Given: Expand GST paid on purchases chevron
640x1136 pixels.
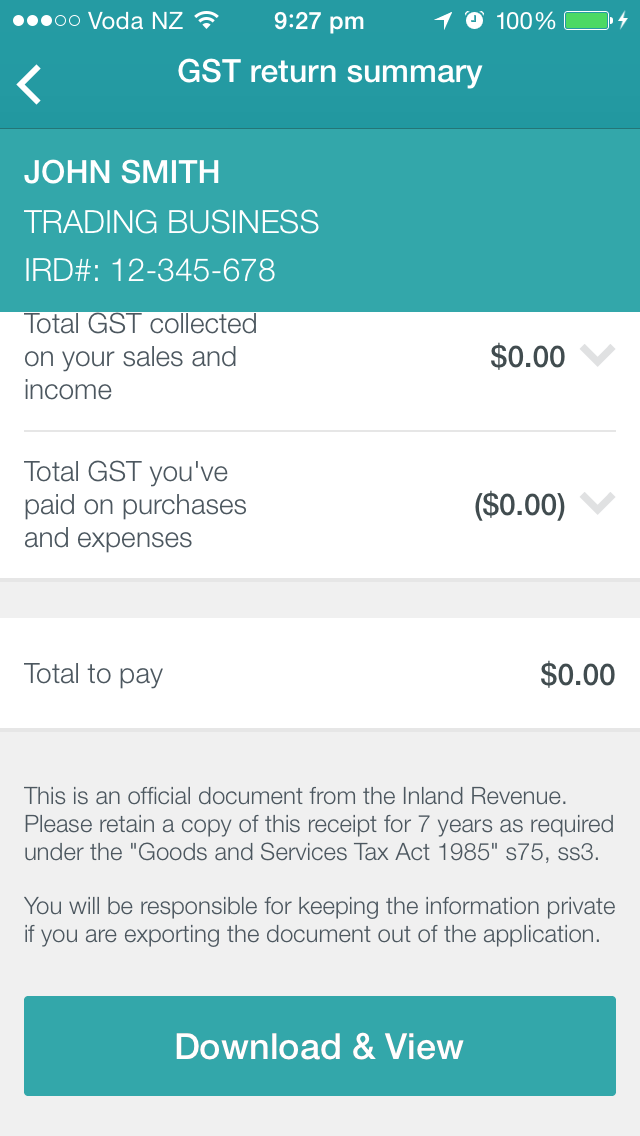Looking at the screenshot, I should point(598,503).
